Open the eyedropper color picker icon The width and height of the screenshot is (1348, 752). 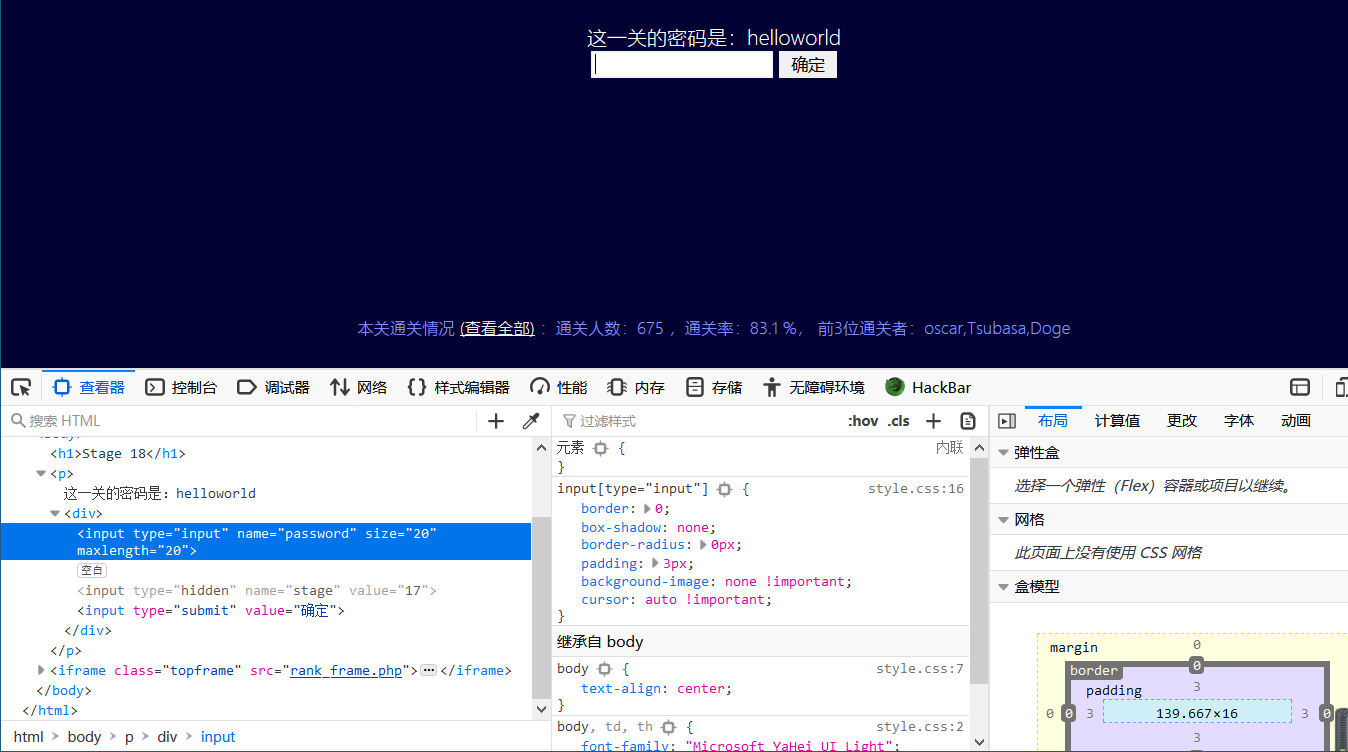coord(530,420)
